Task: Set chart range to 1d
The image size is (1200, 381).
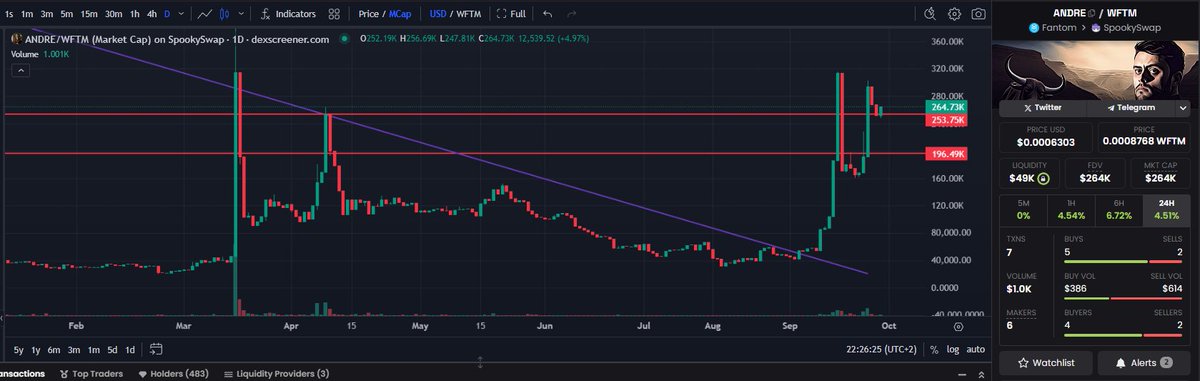Action: 130,350
